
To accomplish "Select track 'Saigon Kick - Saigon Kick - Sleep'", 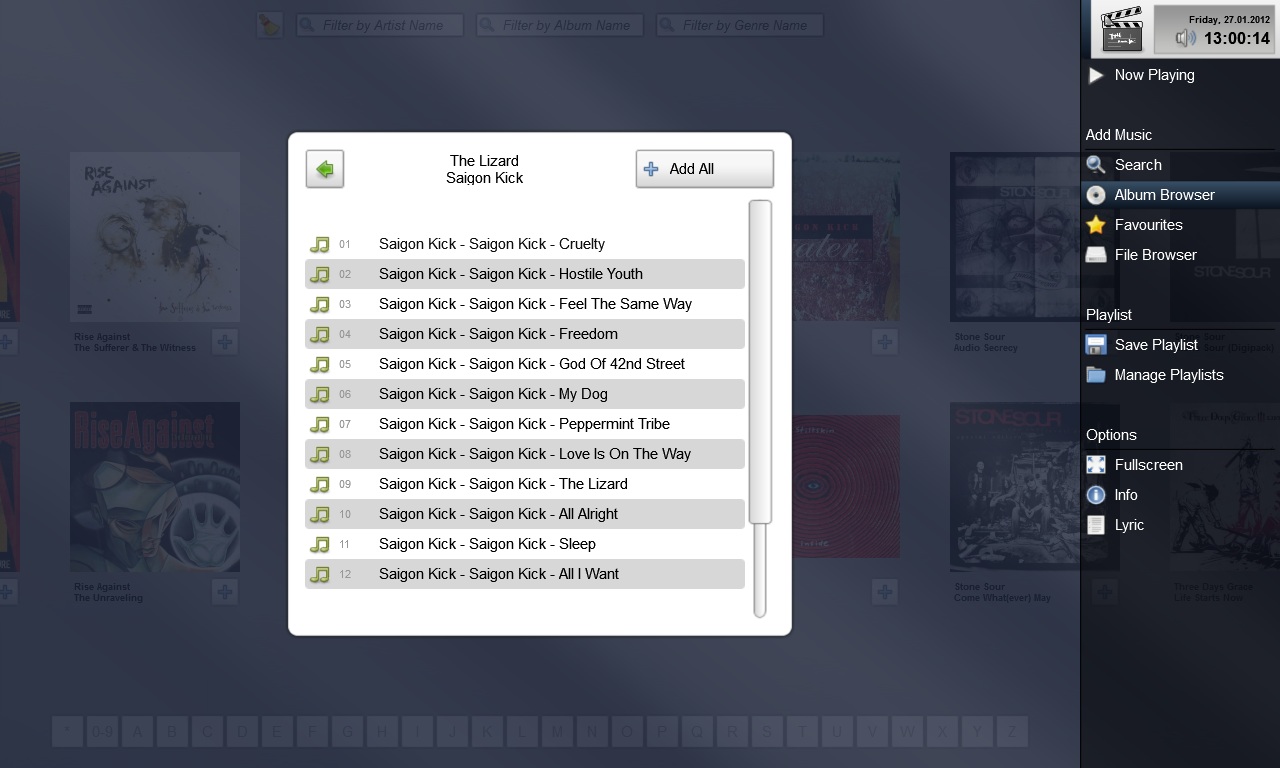I will pyautogui.click(x=525, y=544).
